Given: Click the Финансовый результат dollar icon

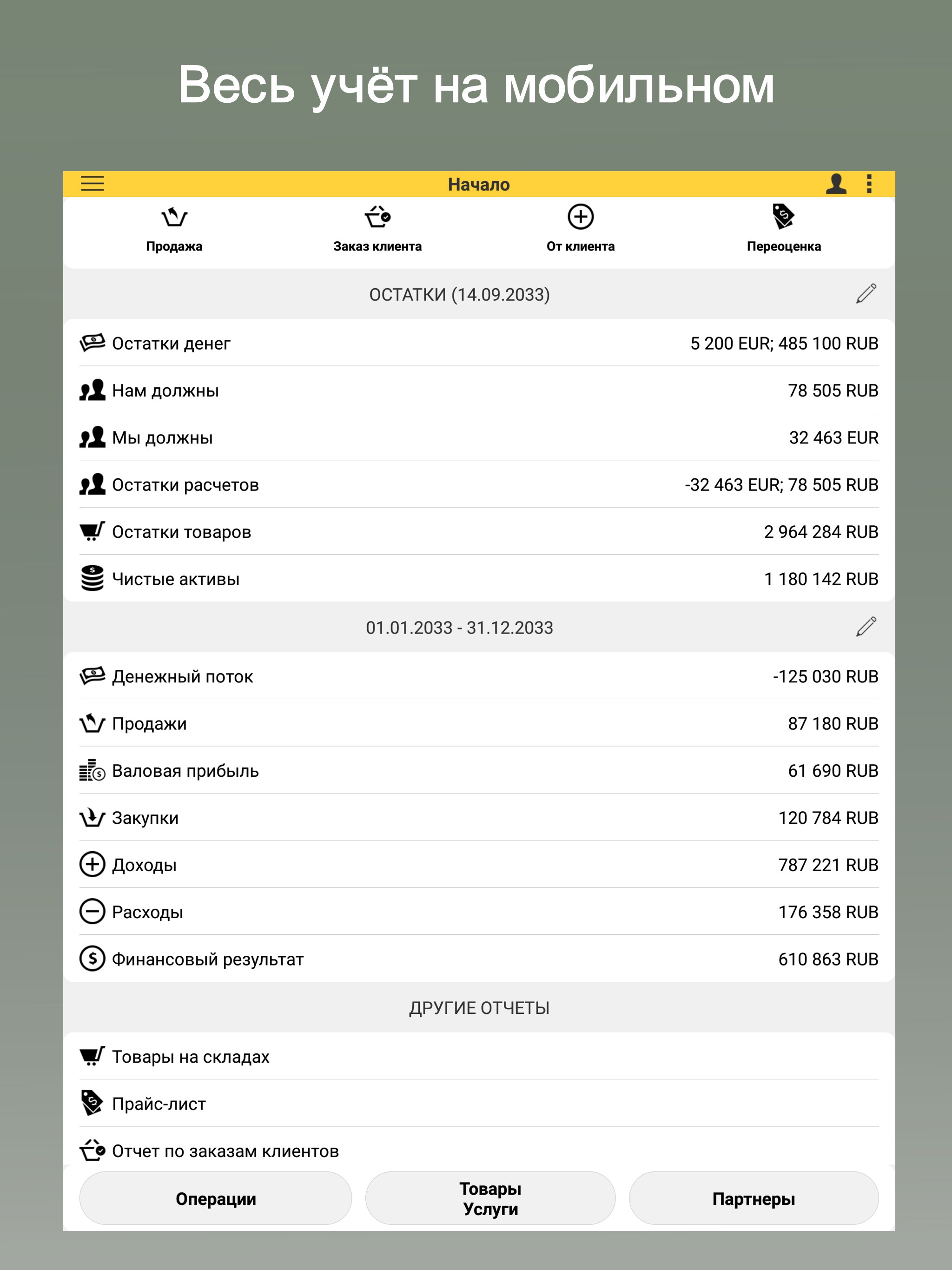Looking at the screenshot, I should tap(93, 958).
